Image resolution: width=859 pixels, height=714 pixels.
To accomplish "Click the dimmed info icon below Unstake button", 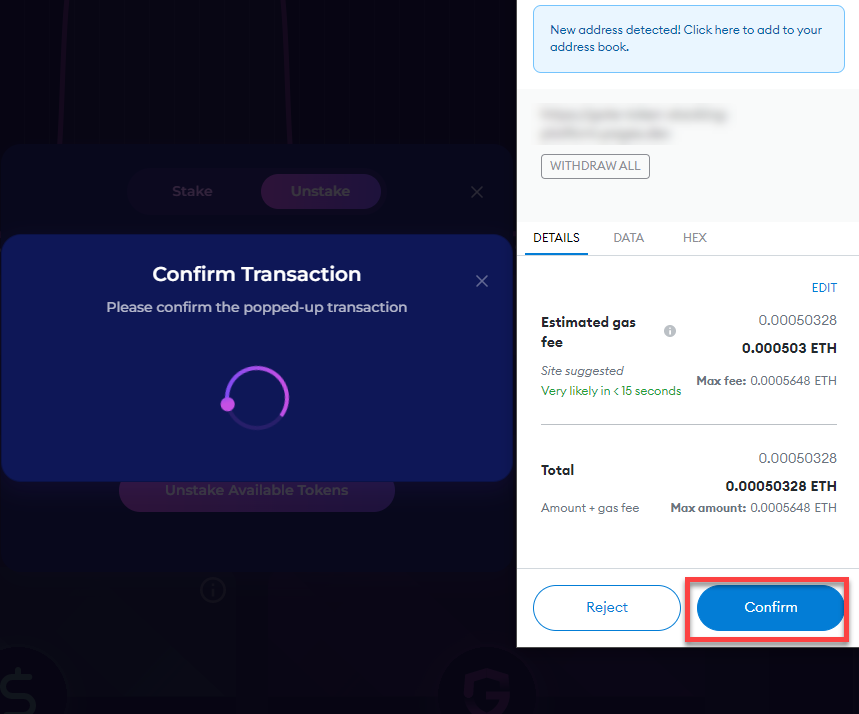I will tap(212, 590).
